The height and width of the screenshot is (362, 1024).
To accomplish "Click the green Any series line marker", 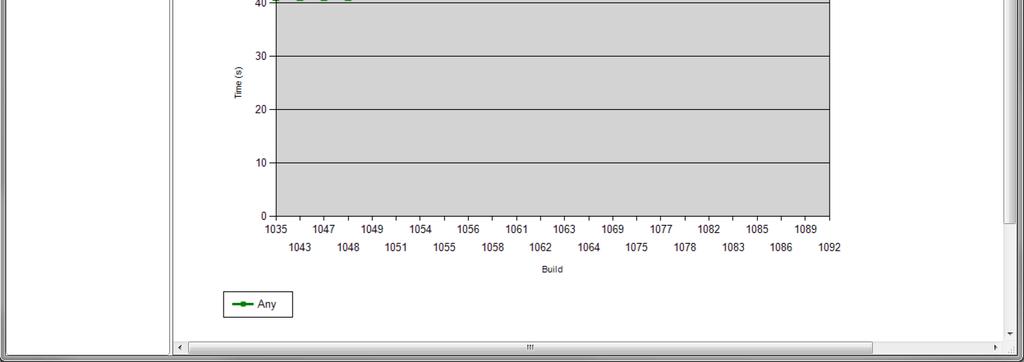I will pyautogui.click(x=243, y=304).
